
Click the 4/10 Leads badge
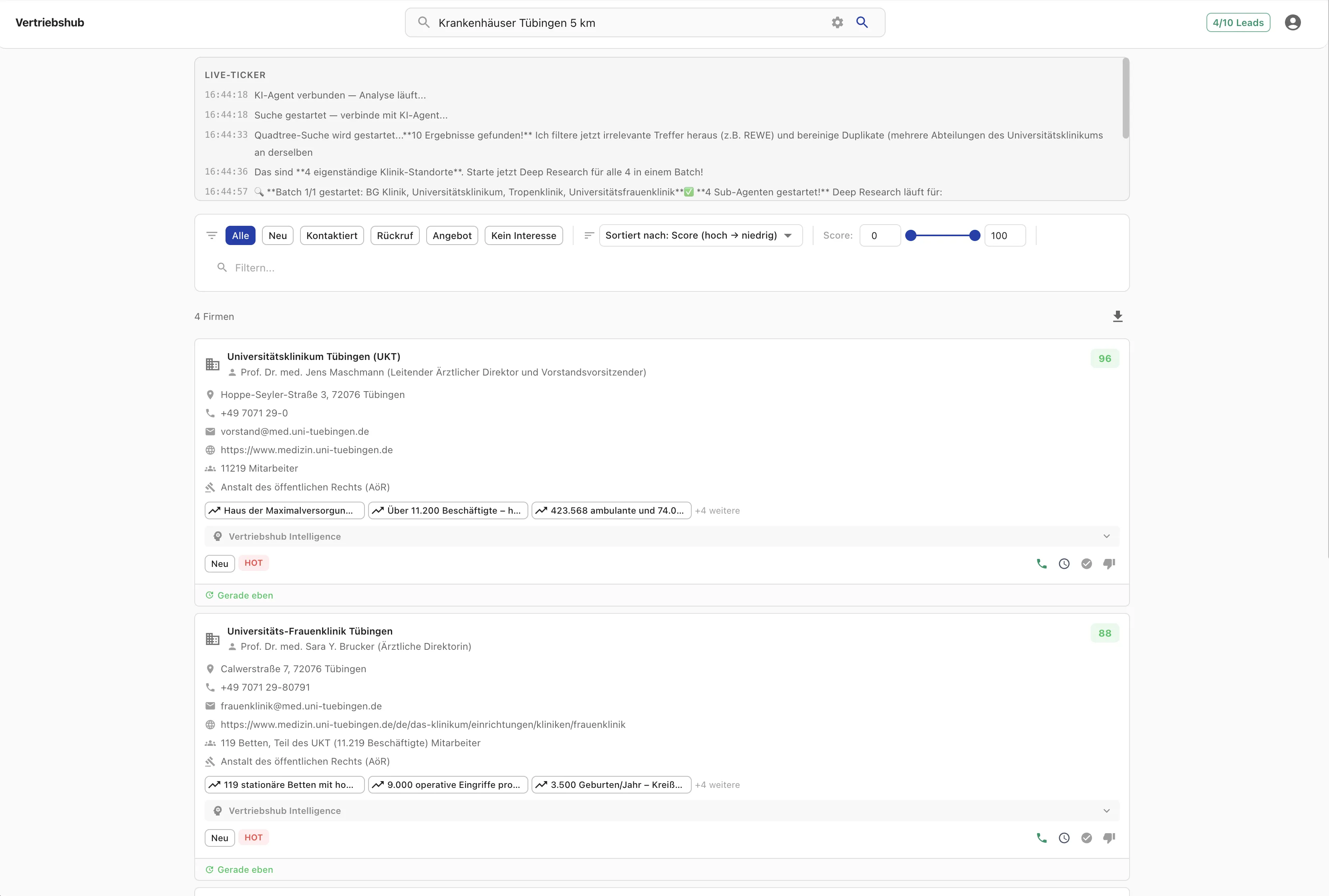1238,23
